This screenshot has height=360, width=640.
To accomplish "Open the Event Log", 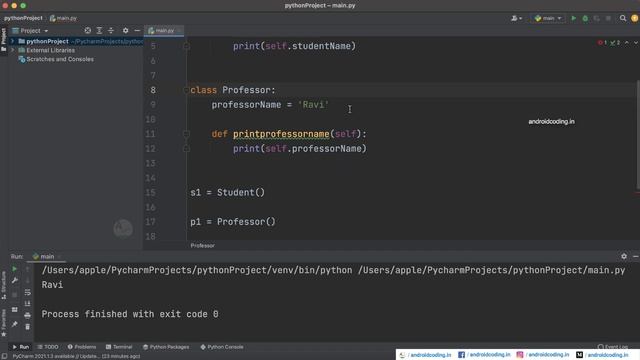I will click(613, 347).
